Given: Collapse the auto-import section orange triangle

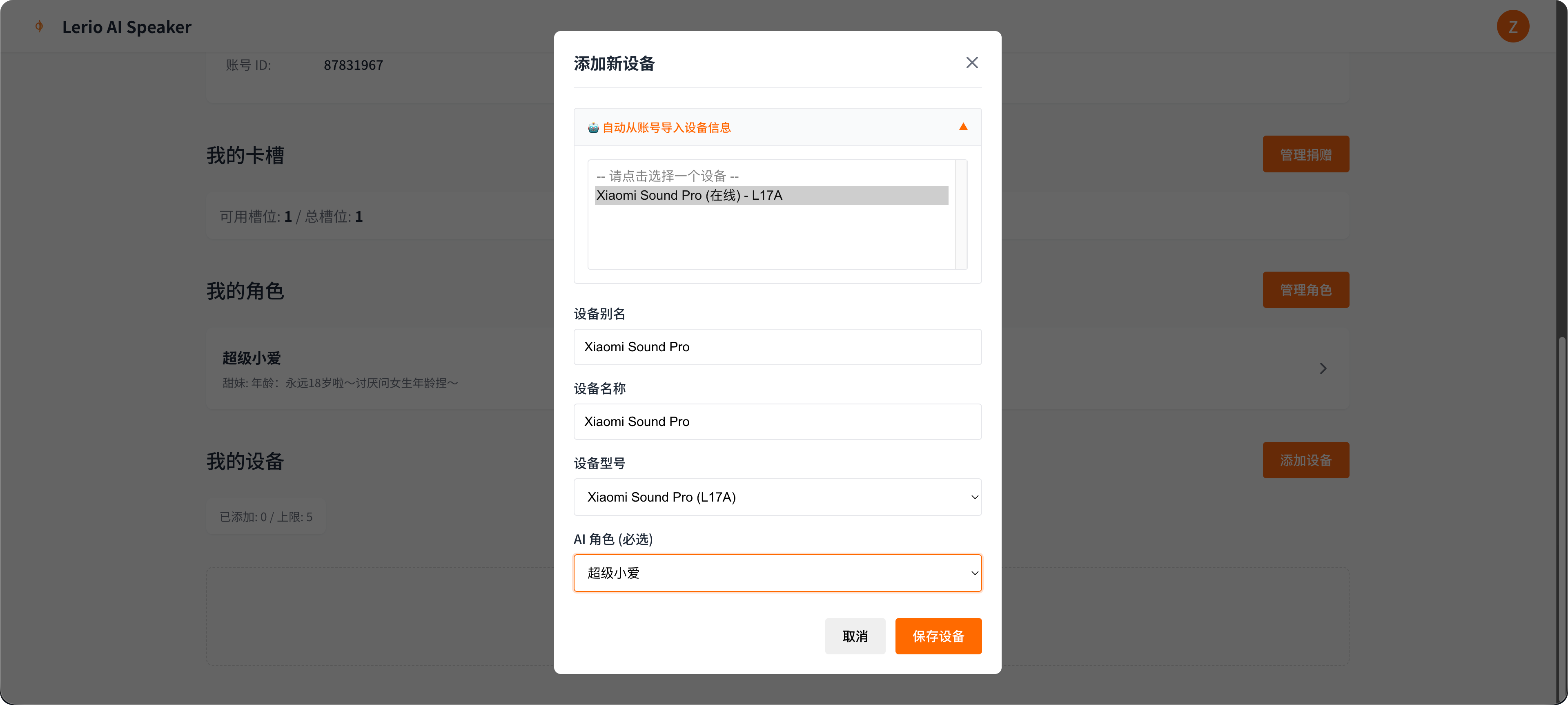Looking at the screenshot, I should coord(963,127).
